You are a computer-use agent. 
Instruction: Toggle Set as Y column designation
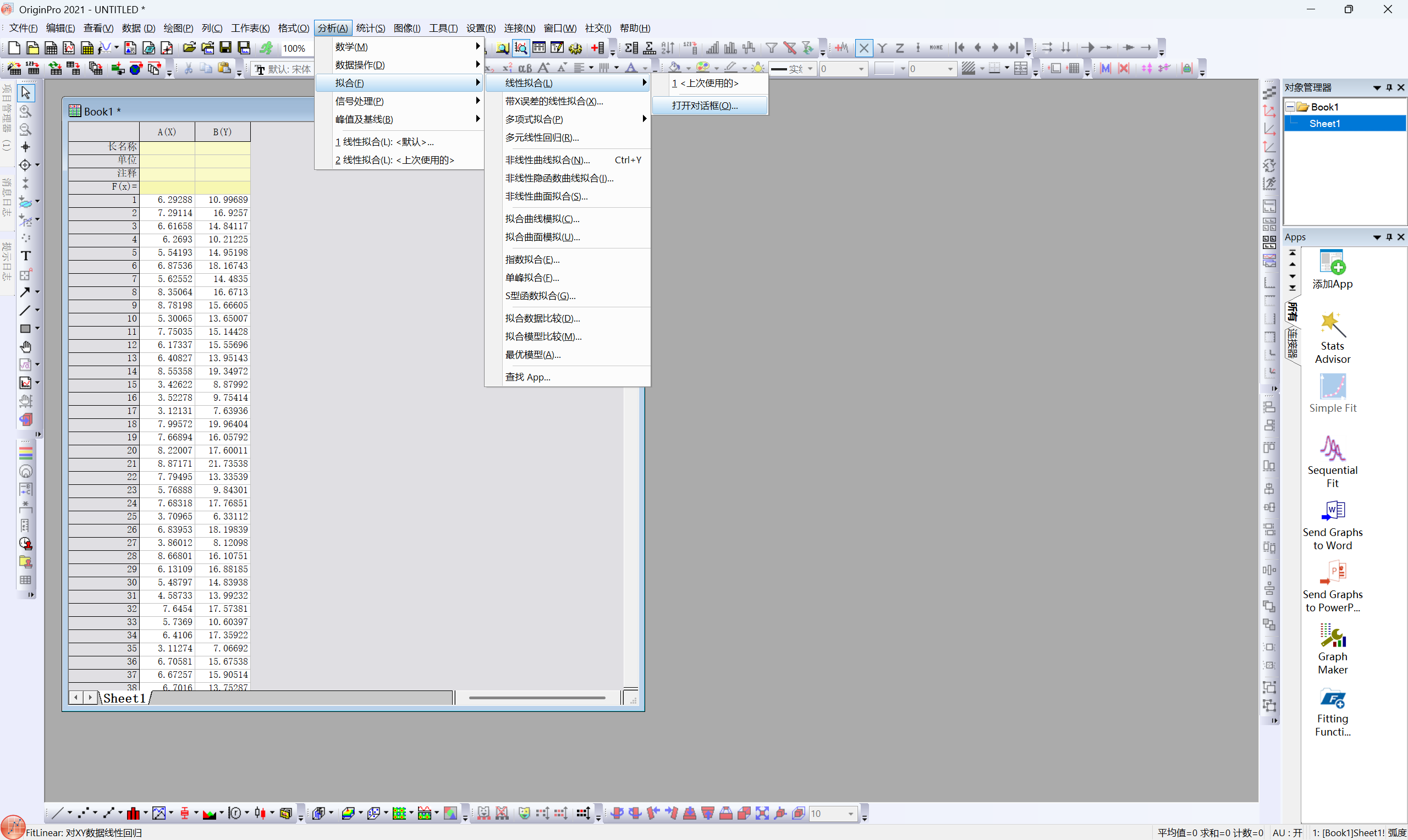tap(882, 48)
